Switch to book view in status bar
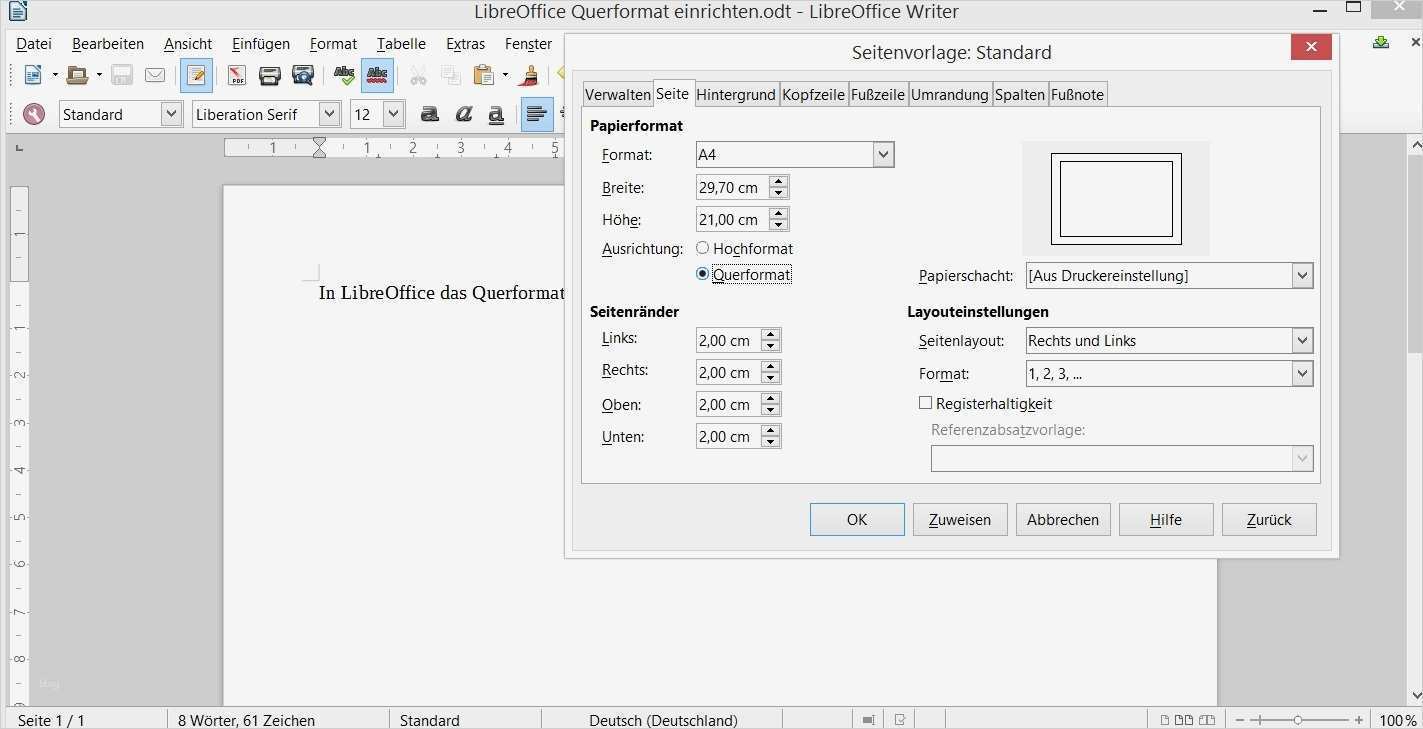The image size is (1423, 729). (x=1207, y=720)
